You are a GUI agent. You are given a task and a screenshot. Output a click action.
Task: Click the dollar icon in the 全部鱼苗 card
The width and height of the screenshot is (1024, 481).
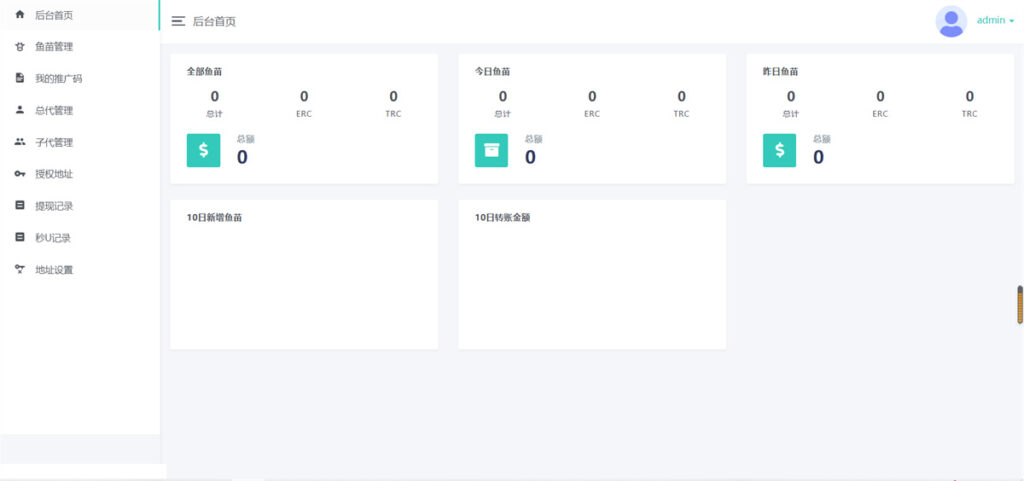[203, 151]
